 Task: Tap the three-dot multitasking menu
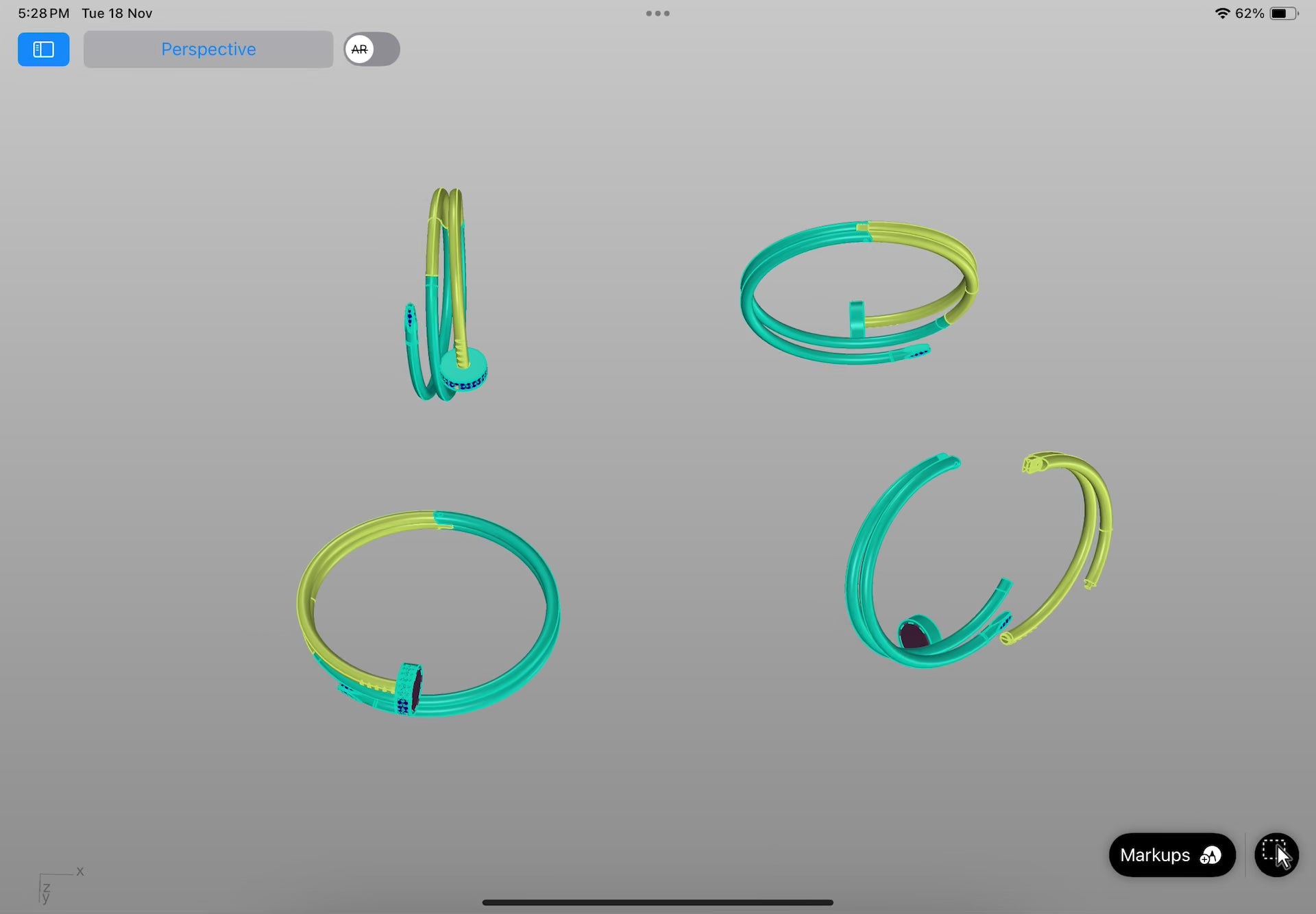pos(657,13)
